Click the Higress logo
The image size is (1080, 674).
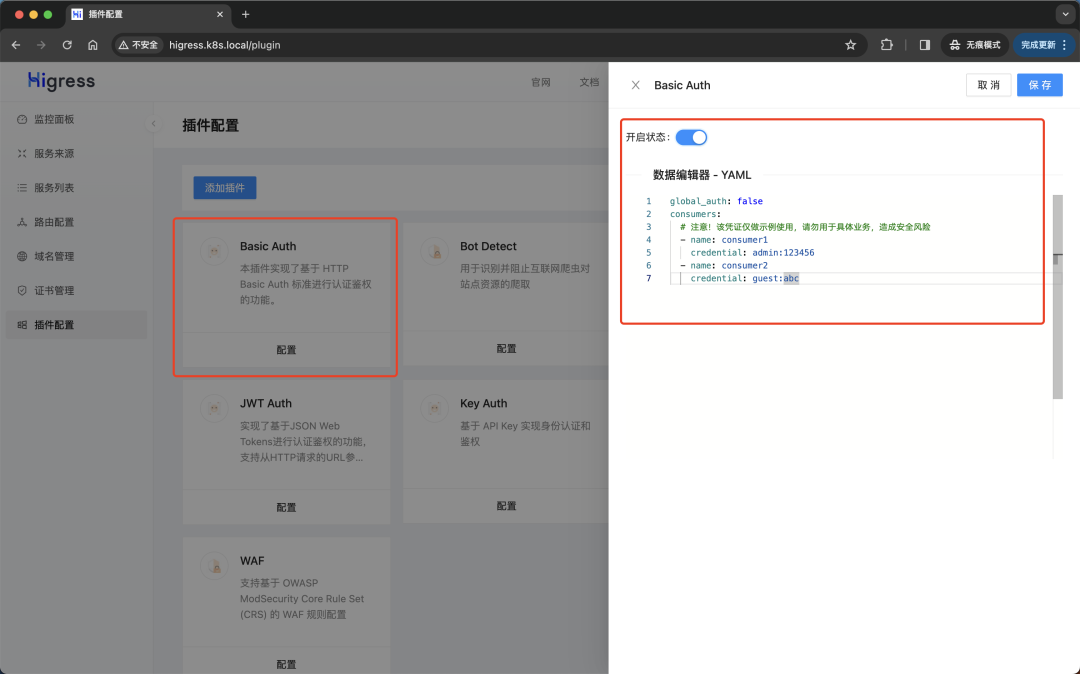[x=61, y=81]
